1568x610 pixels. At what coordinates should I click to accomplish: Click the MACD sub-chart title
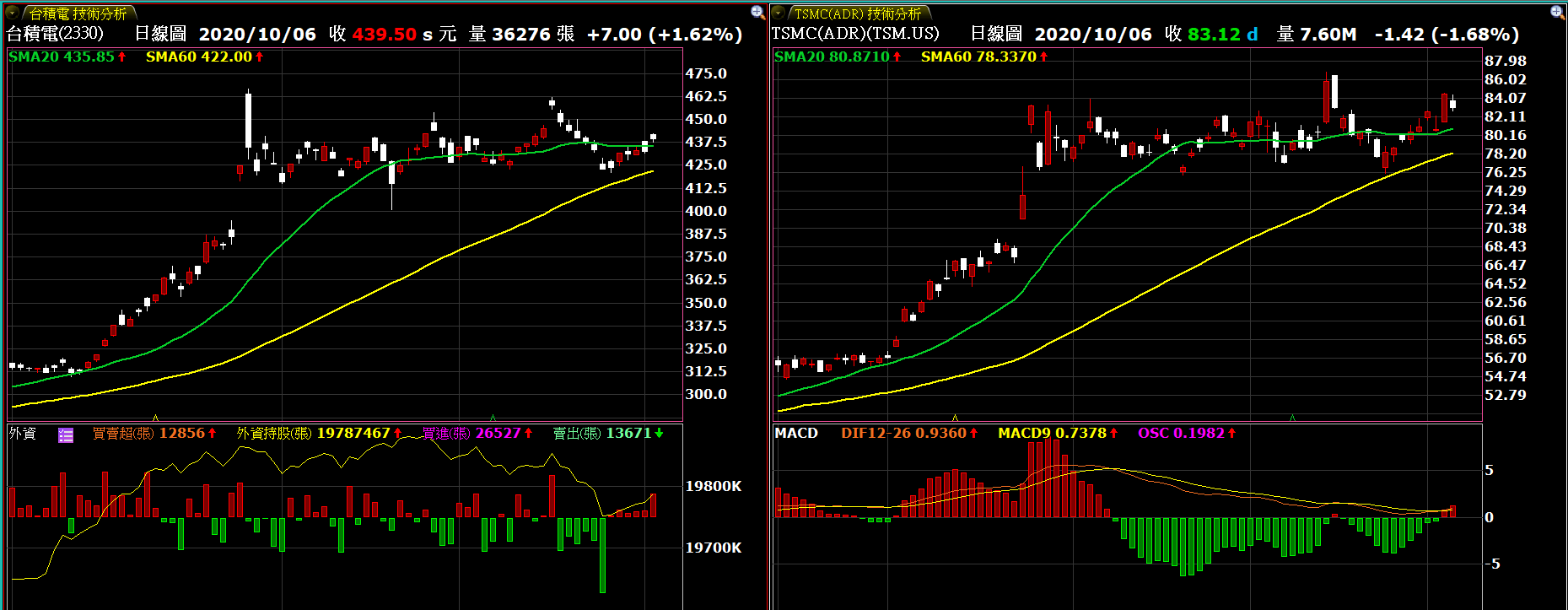pyautogui.click(x=796, y=434)
